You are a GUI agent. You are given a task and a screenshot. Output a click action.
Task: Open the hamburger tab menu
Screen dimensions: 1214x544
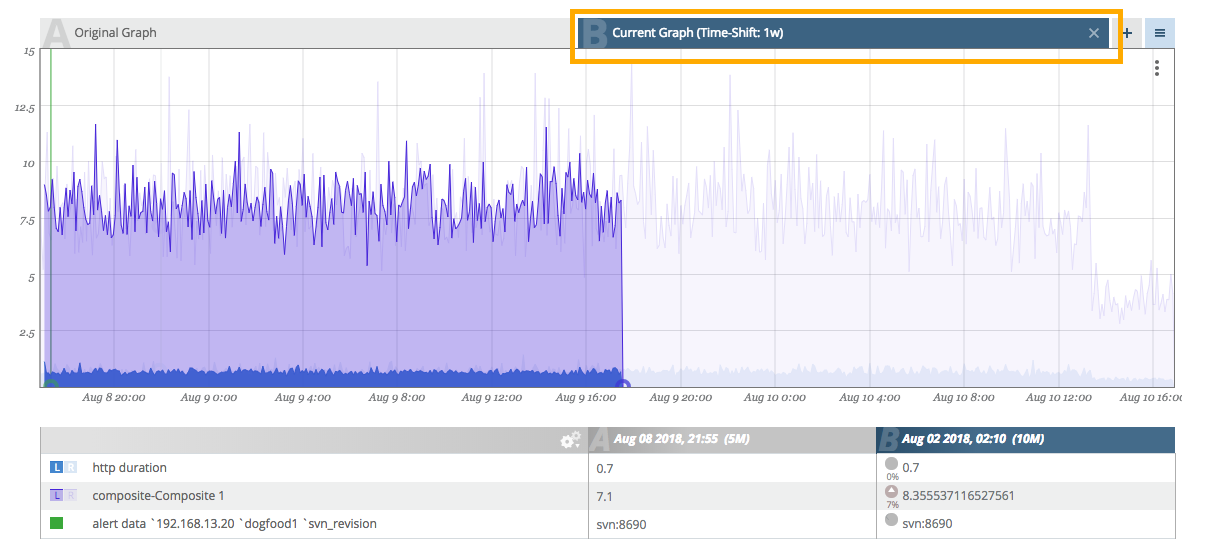pyautogui.click(x=1160, y=33)
